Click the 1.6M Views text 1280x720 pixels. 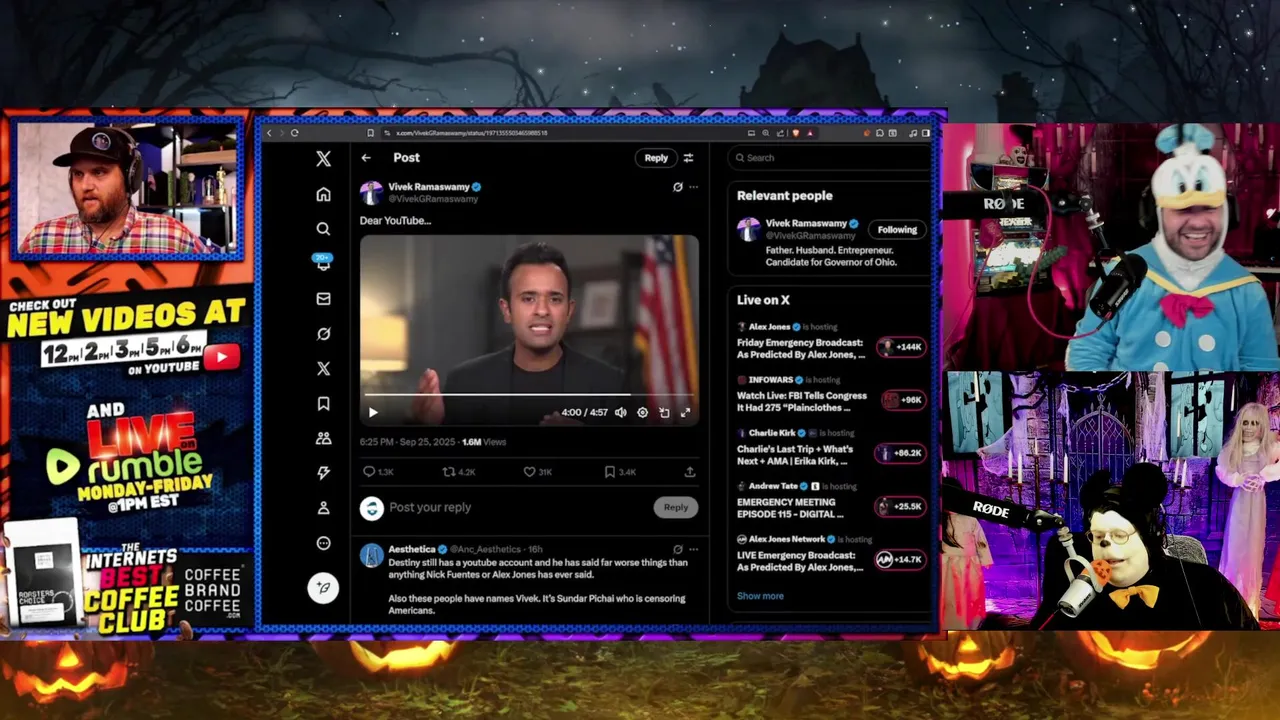[x=484, y=441]
